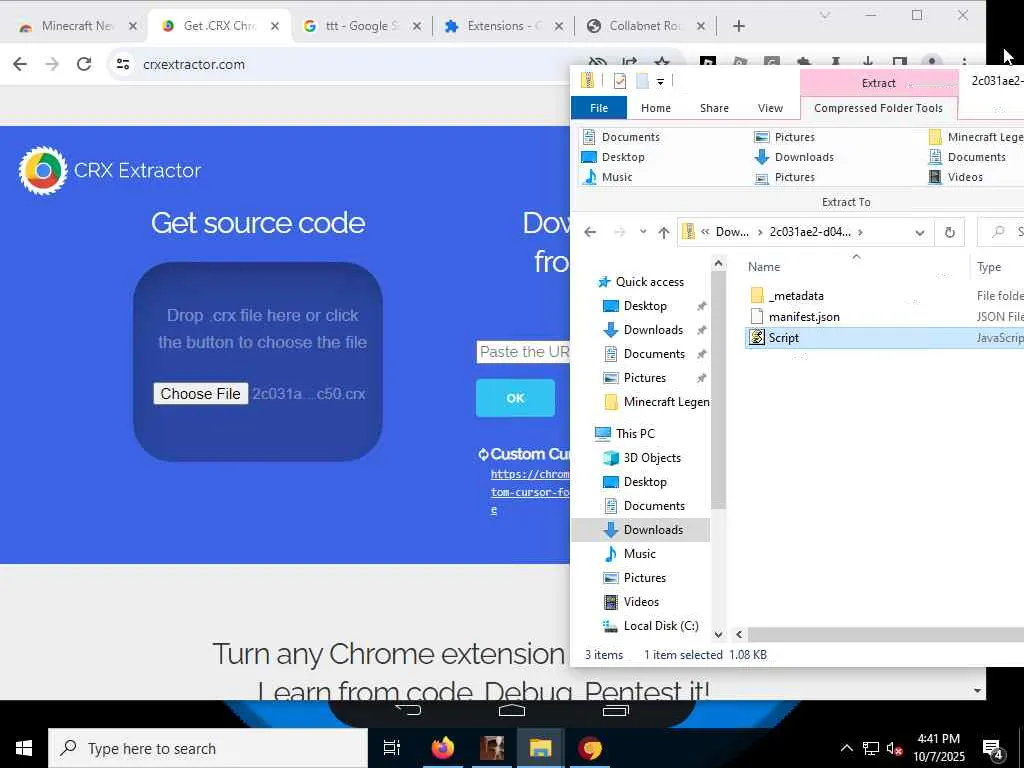1024x768 pixels.
Task: Click the blue OK button
Action: coord(515,398)
